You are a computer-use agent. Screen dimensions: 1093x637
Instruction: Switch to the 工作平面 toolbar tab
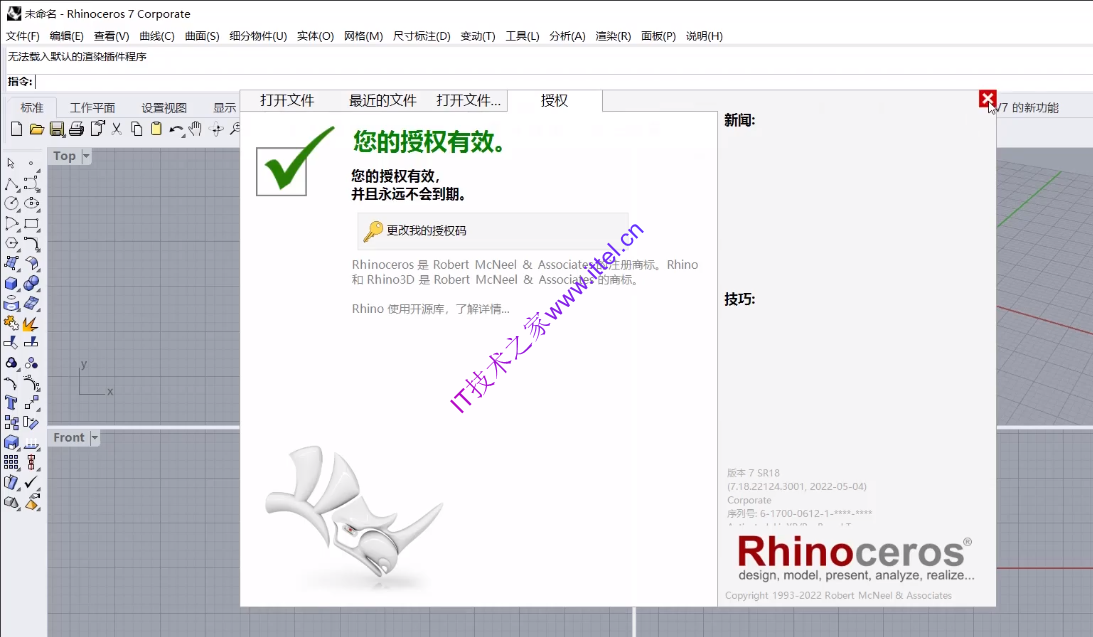pyautogui.click(x=92, y=107)
